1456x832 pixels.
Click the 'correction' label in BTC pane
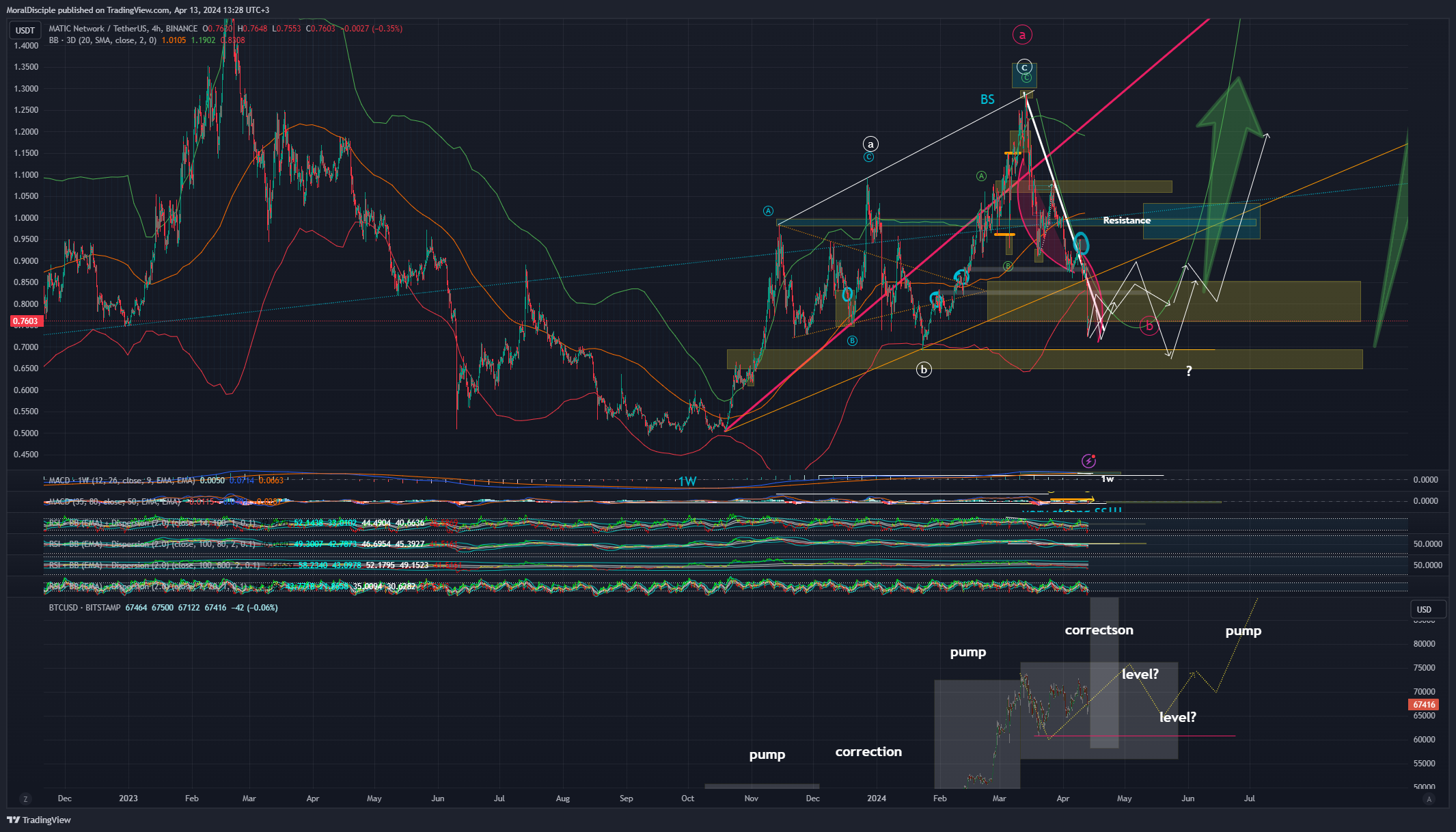(x=868, y=752)
